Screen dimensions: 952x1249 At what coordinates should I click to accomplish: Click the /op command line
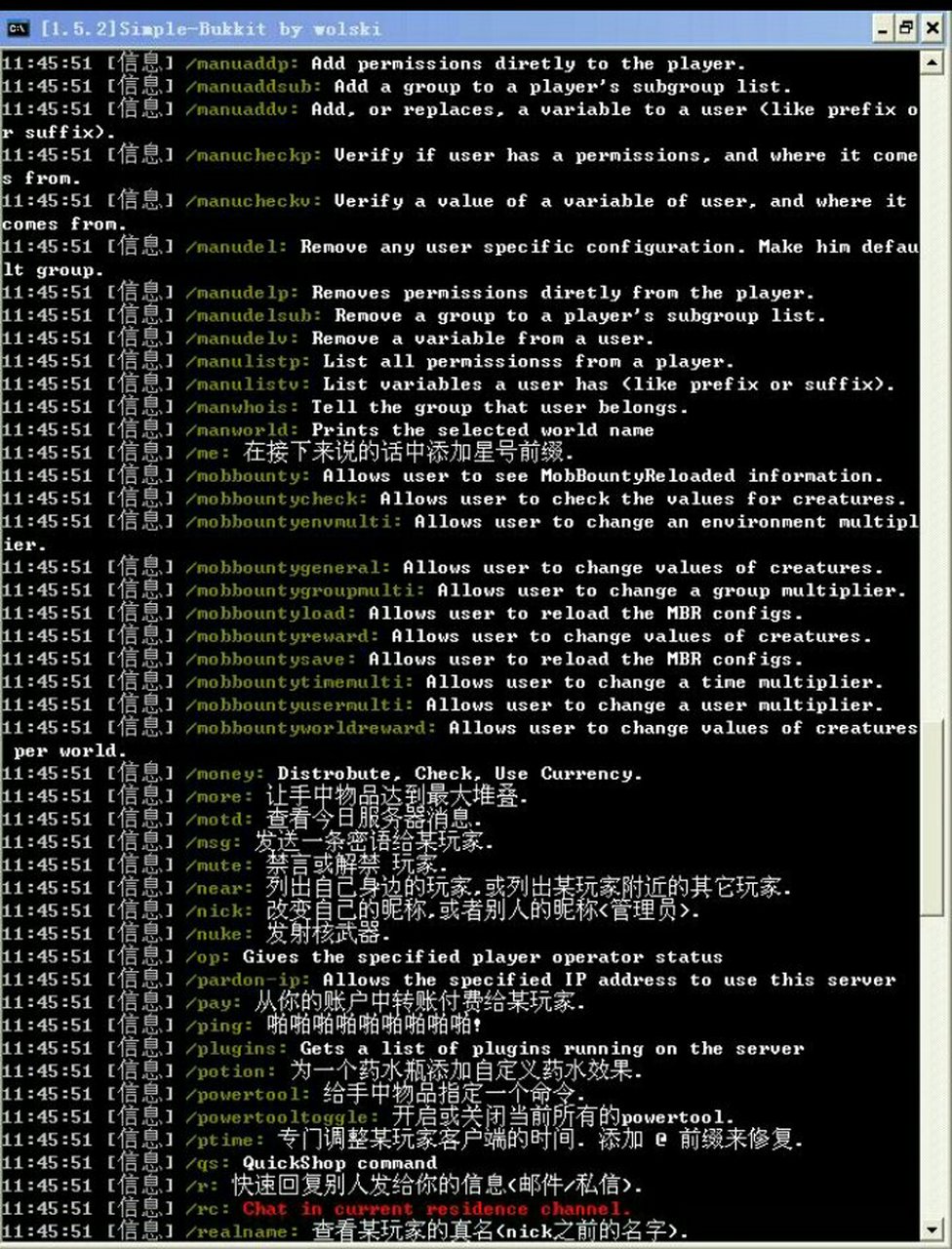[x=207, y=957]
